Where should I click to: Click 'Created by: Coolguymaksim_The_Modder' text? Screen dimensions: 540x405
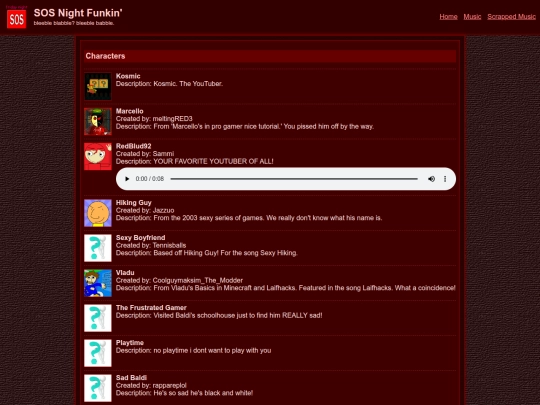(x=179, y=280)
